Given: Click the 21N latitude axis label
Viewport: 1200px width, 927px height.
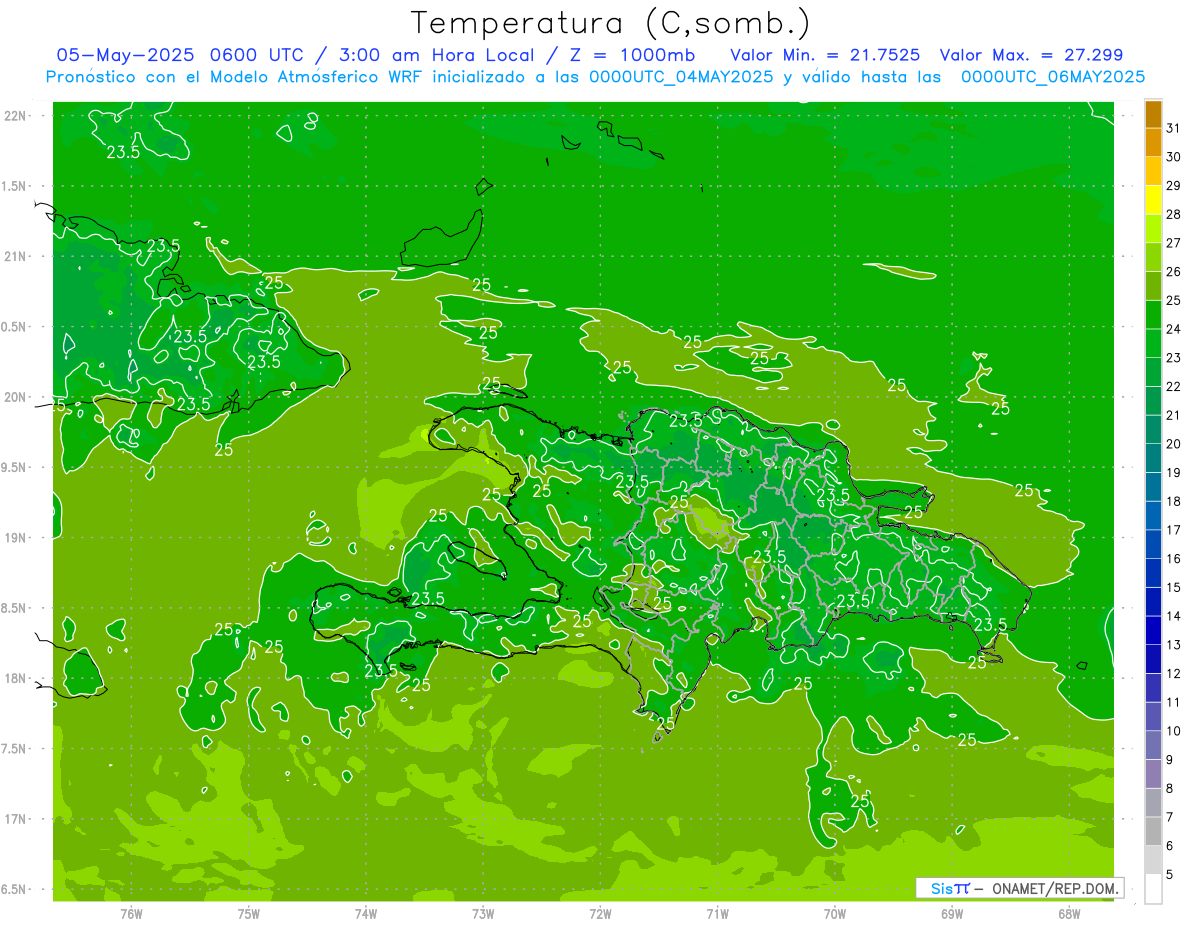Looking at the screenshot, I should click(17, 256).
